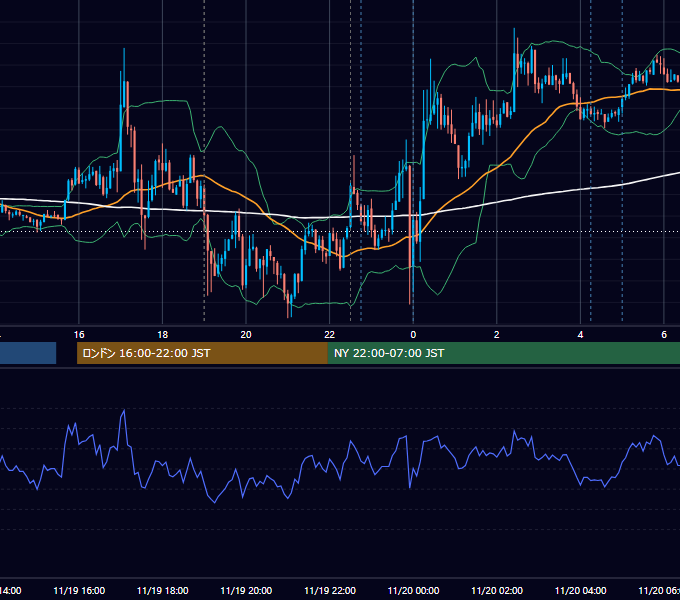This screenshot has height=600, width=680.
Task: Click hour label 16 on the price chart axis
Action: click(79, 335)
